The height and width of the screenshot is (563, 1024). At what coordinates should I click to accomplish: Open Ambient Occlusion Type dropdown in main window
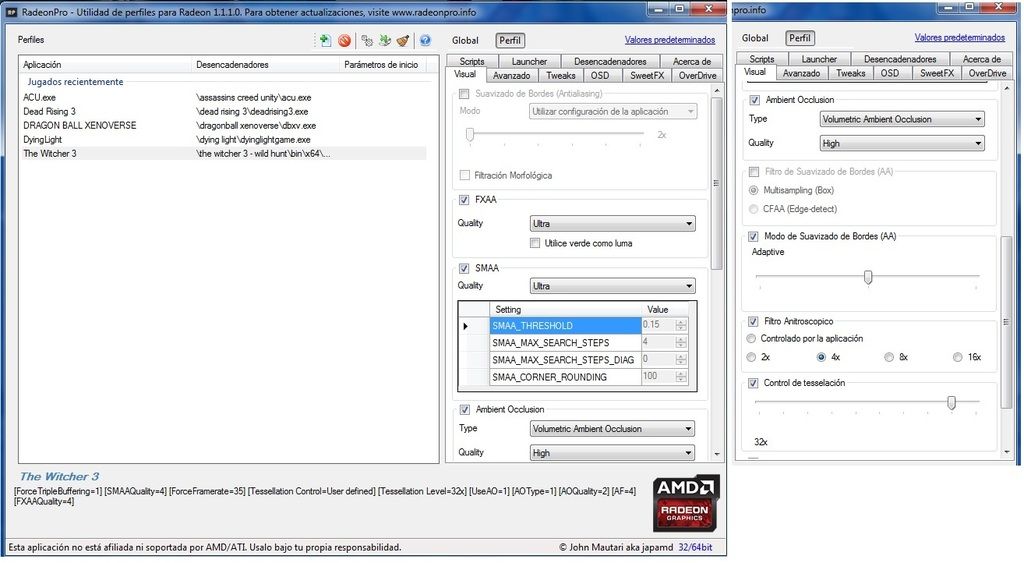click(612, 429)
